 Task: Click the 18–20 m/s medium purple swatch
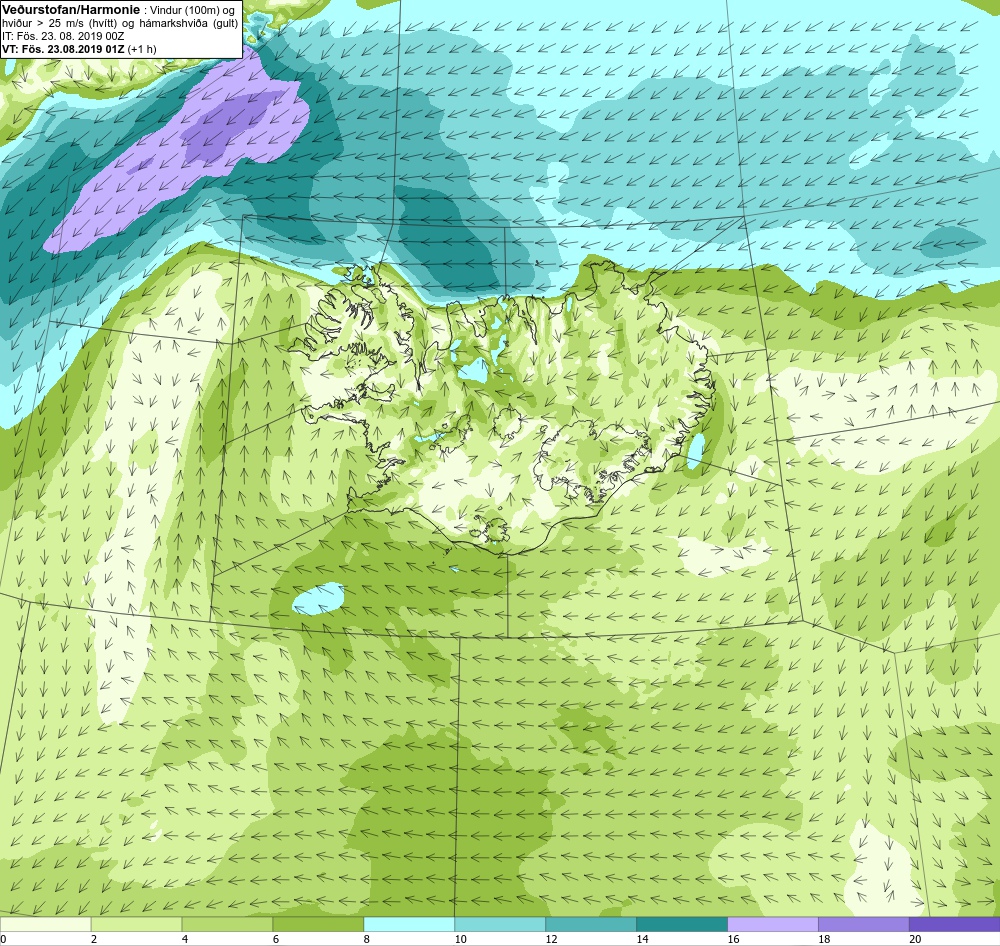click(x=864, y=924)
